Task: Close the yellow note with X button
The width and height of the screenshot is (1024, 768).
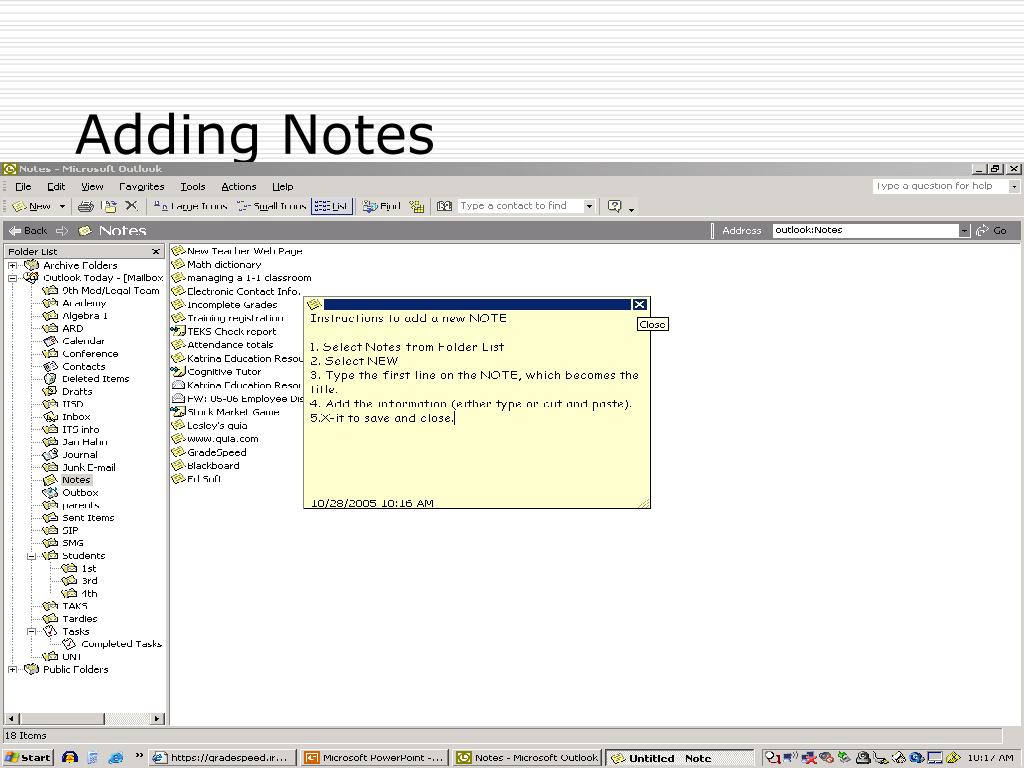Action: 639,304
